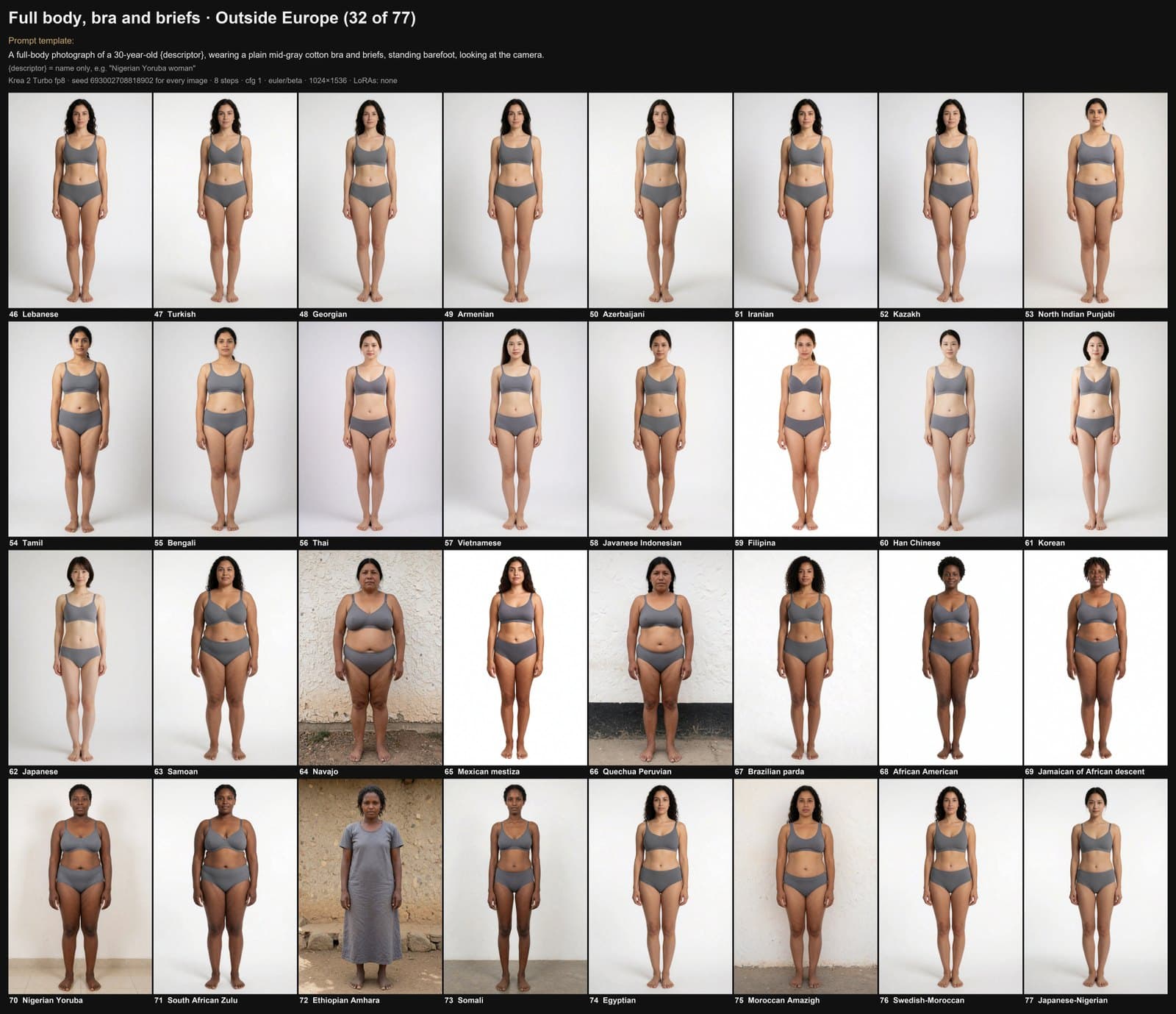Click the '72 Ethiopian Amhara' caption
The width and height of the screenshot is (1176, 1014).
click(x=340, y=1000)
